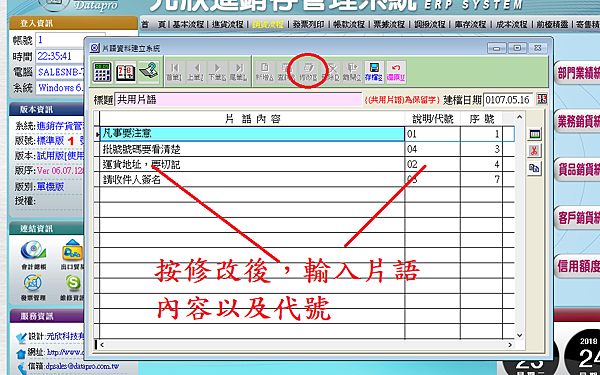Open the 發票列印 menu

pyautogui.click(x=308, y=24)
